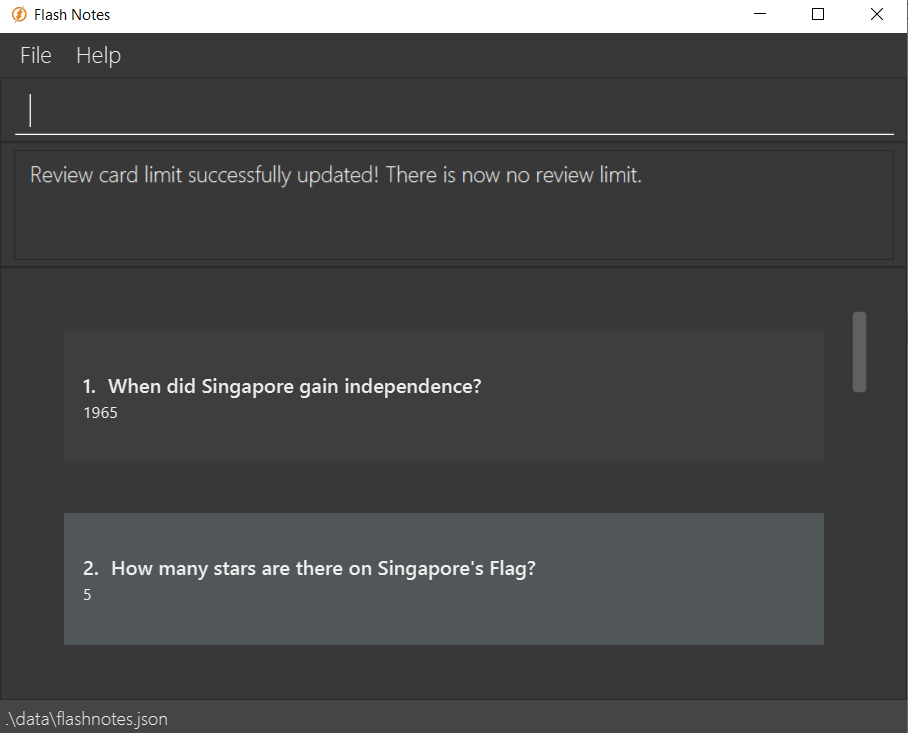Image resolution: width=908 pixels, height=733 pixels.
Task: Click the Flash Notes window title text
Action: click(x=72, y=15)
